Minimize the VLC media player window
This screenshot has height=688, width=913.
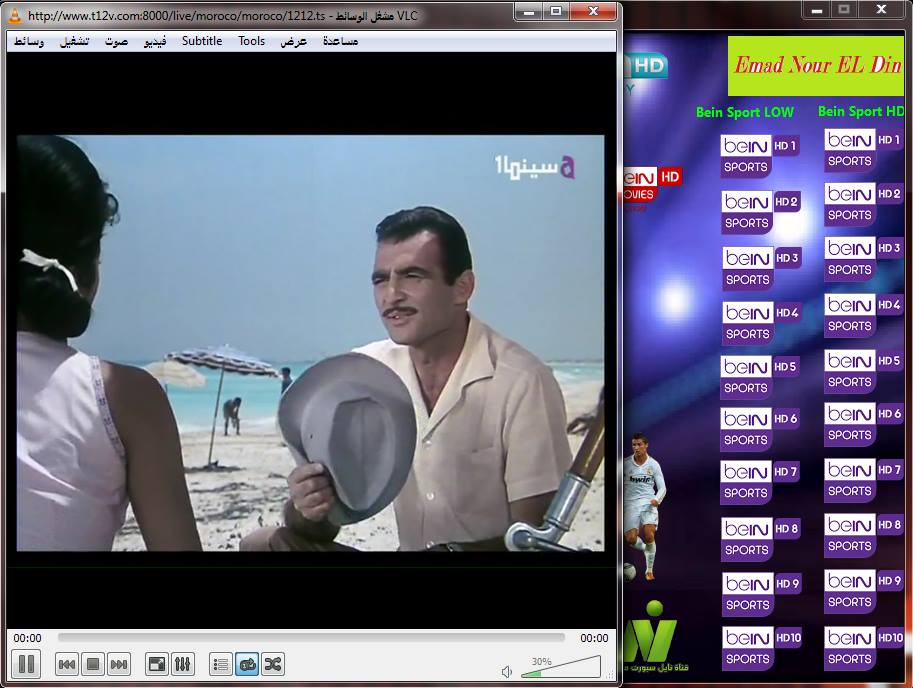(529, 12)
